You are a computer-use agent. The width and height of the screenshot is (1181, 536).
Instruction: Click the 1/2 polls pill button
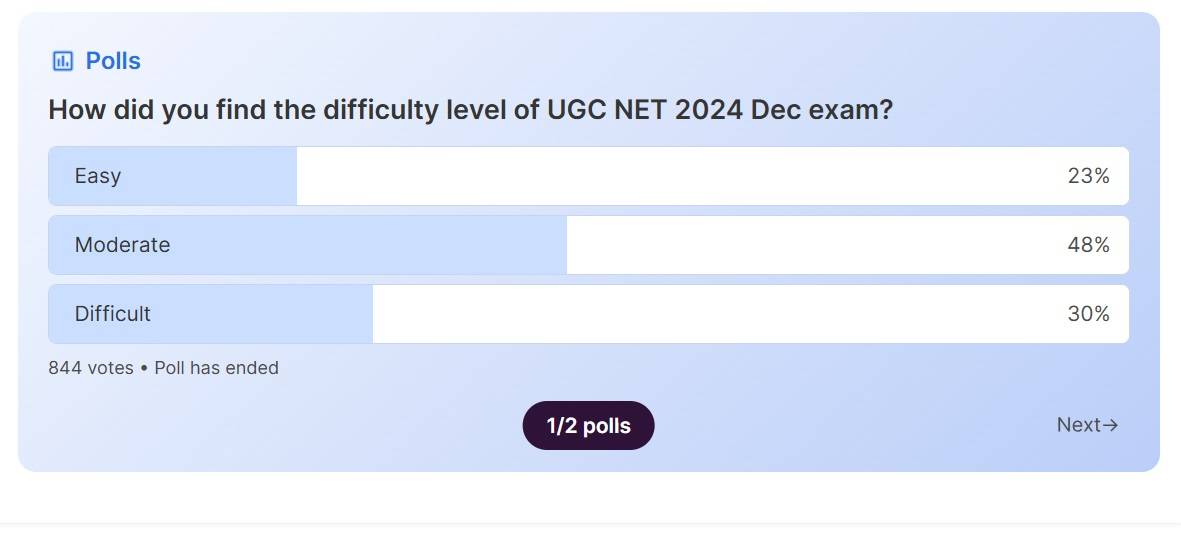coord(588,426)
